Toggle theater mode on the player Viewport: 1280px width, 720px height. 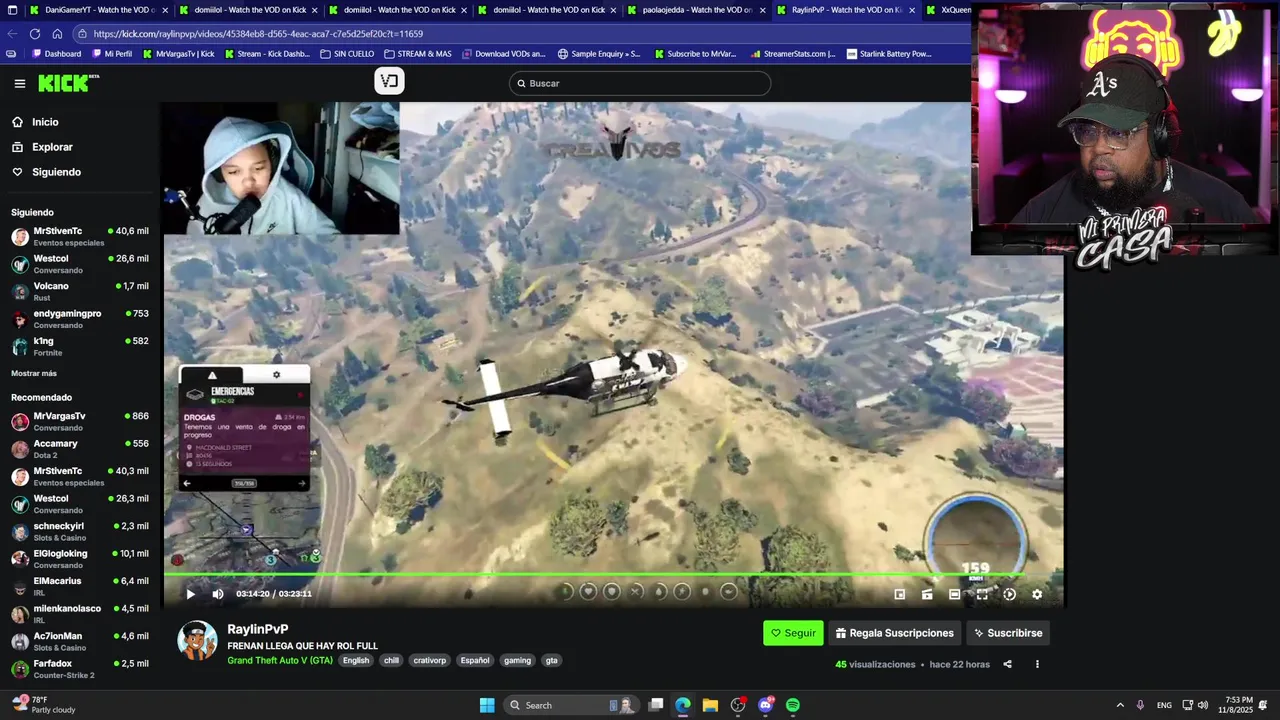pyautogui.click(x=954, y=594)
